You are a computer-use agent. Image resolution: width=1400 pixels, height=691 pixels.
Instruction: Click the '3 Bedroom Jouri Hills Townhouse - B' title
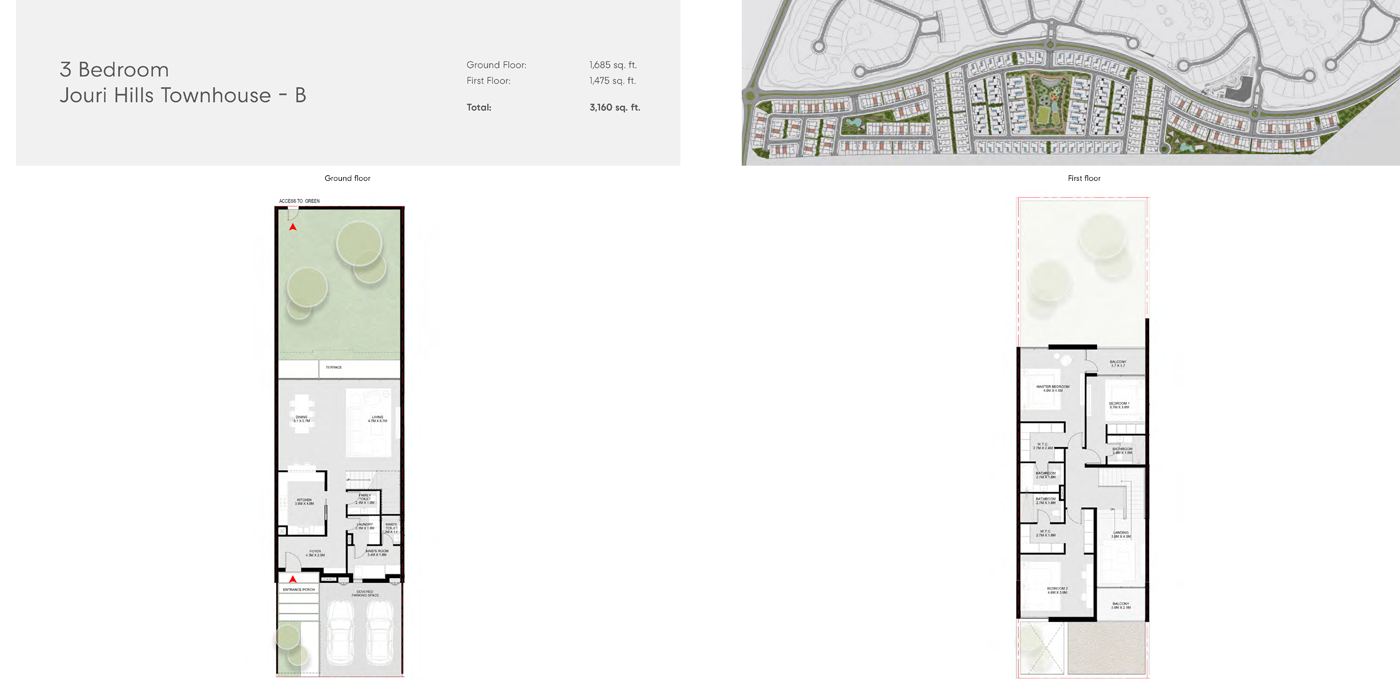pyautogui.click(x=183, y=82)
